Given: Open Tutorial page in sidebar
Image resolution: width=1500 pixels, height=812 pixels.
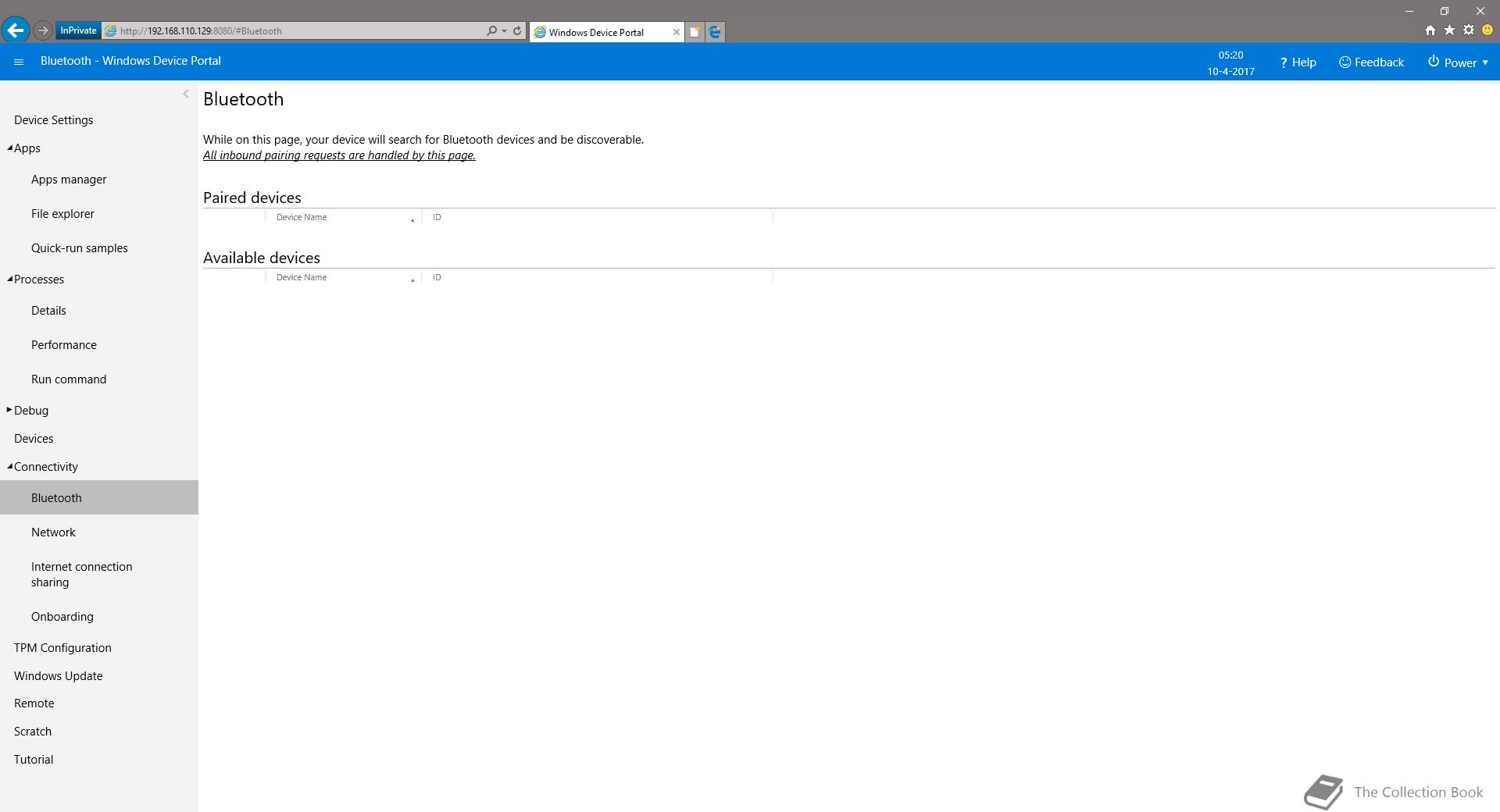Looking at the screenshot, I should click(x=34, y=760).
